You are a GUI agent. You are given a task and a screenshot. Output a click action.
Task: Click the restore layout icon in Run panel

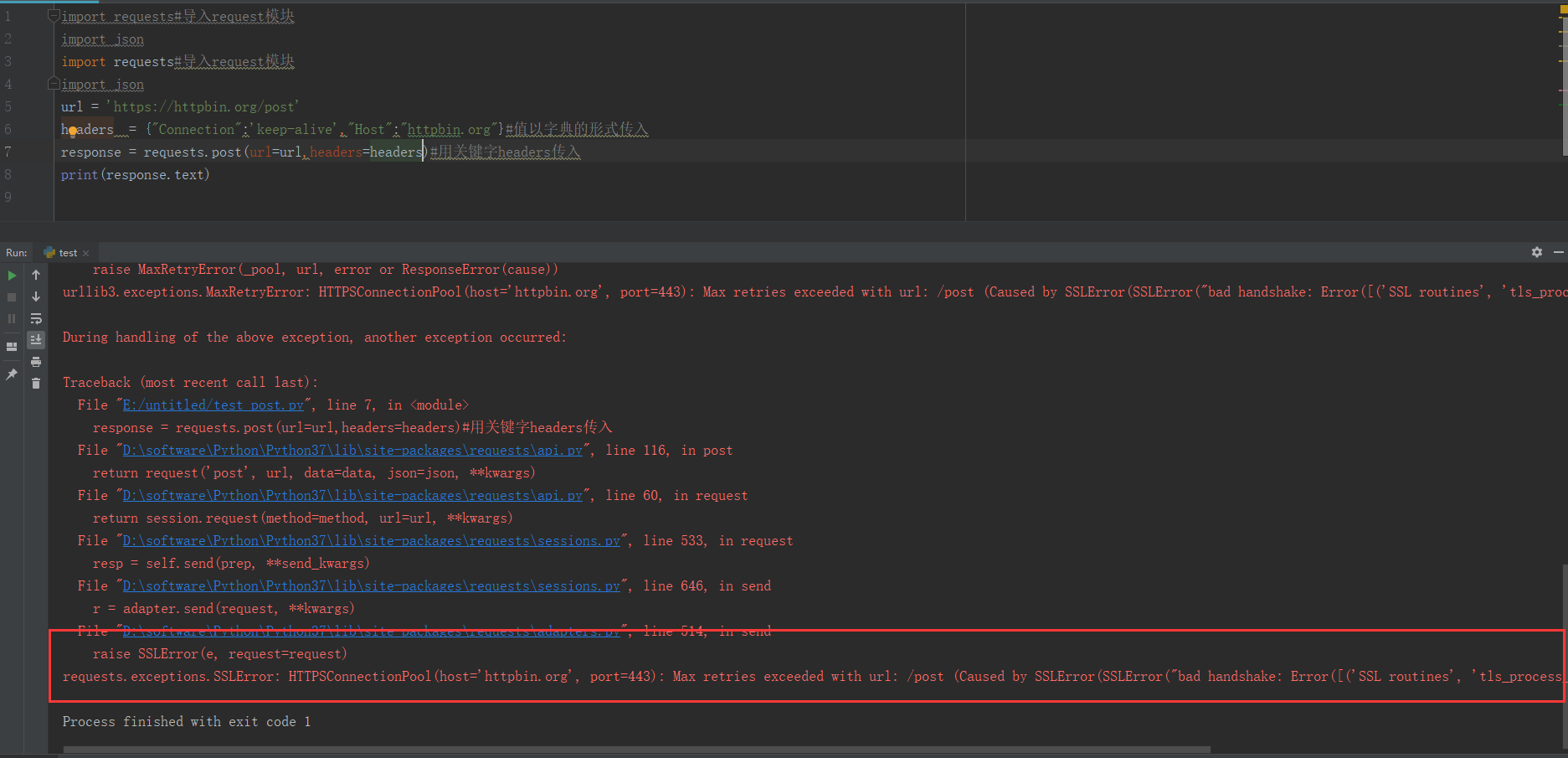(x=12, y=345)
